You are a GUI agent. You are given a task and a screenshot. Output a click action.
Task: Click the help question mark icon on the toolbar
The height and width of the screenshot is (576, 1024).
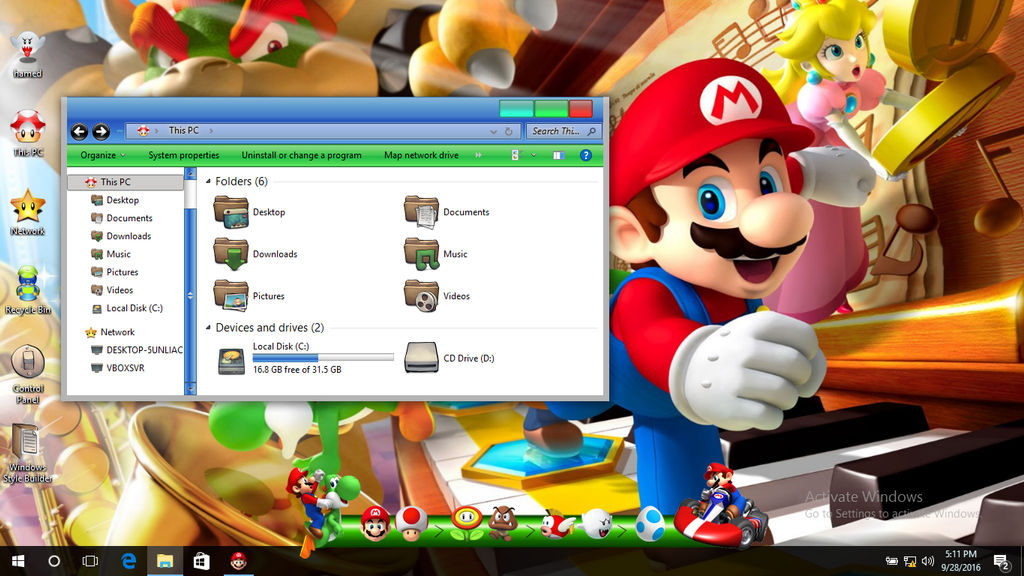coord(586,155)
